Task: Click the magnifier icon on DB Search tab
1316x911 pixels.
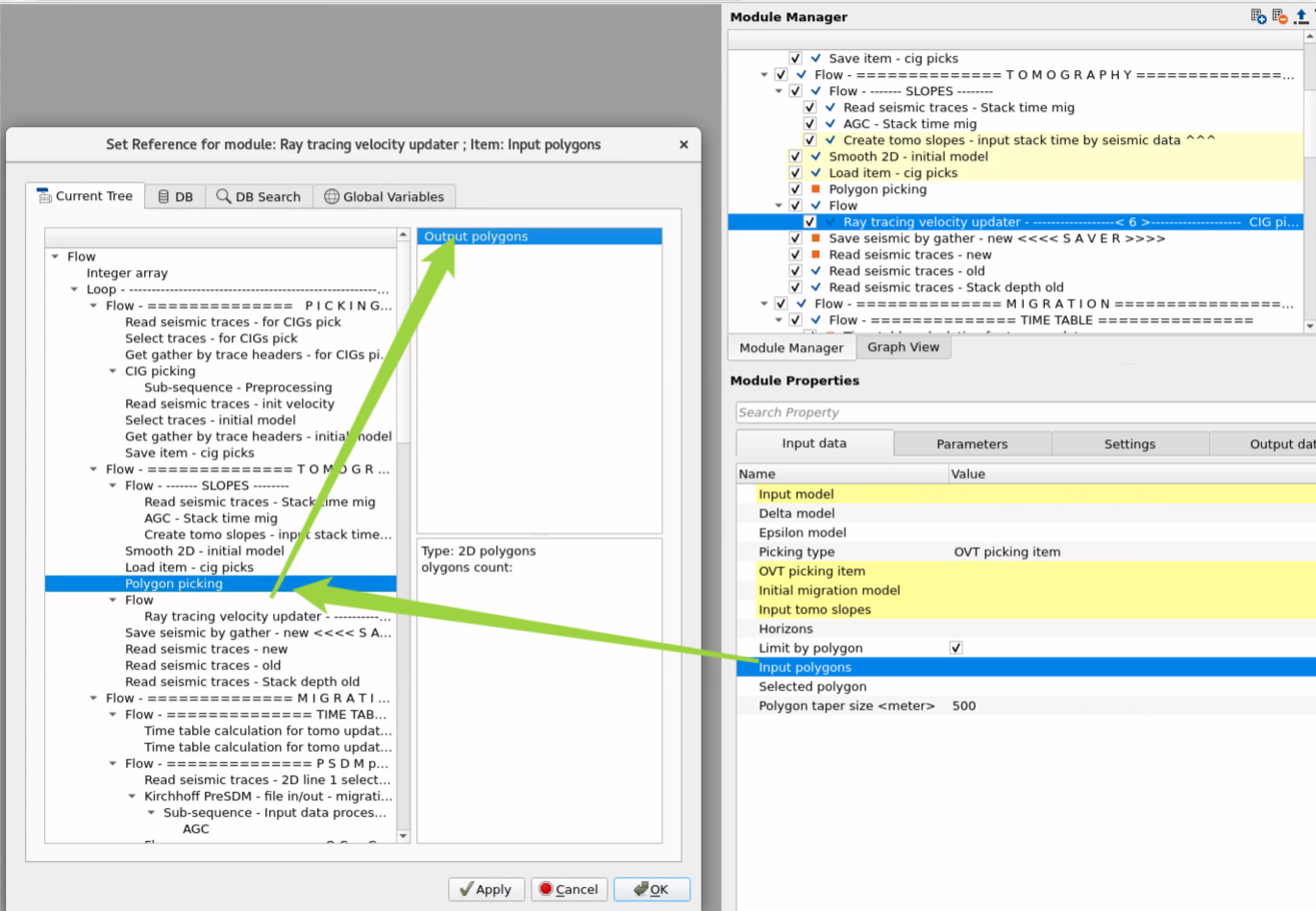Action: pos(223,197)
